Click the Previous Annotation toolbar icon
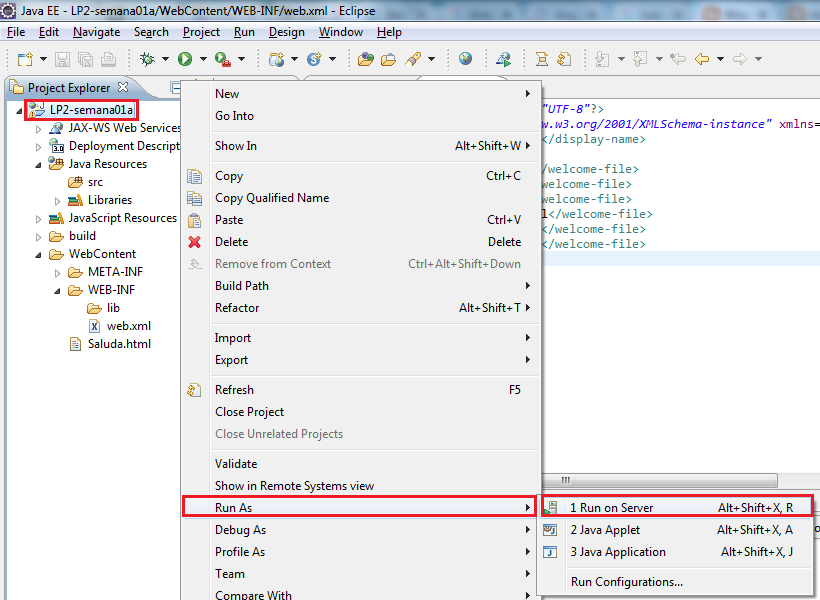This screenshot has height=600, width=820. point(638,59)
